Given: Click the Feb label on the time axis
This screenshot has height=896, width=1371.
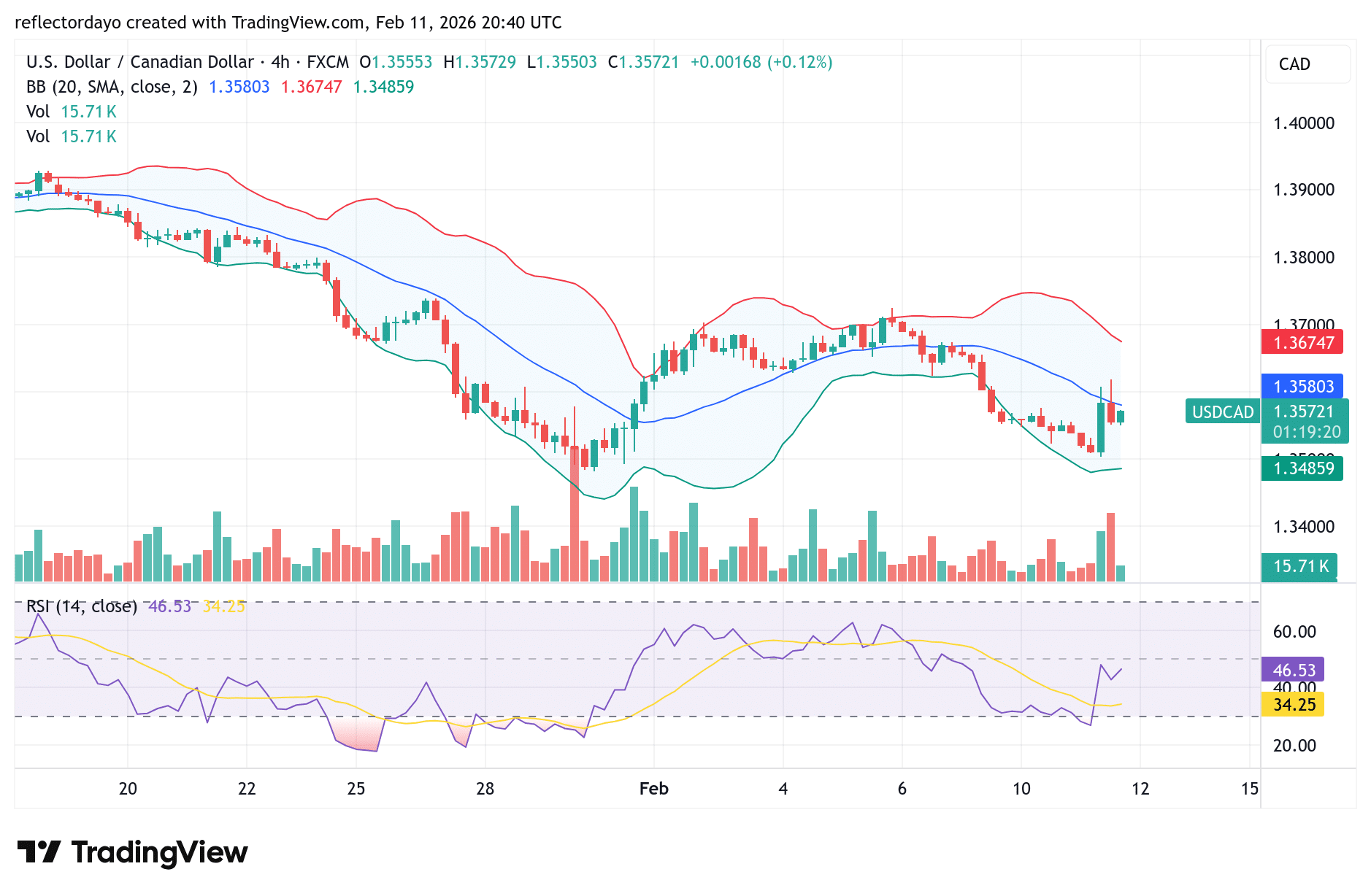Looking at the screenshot, I should pos(653,789).
